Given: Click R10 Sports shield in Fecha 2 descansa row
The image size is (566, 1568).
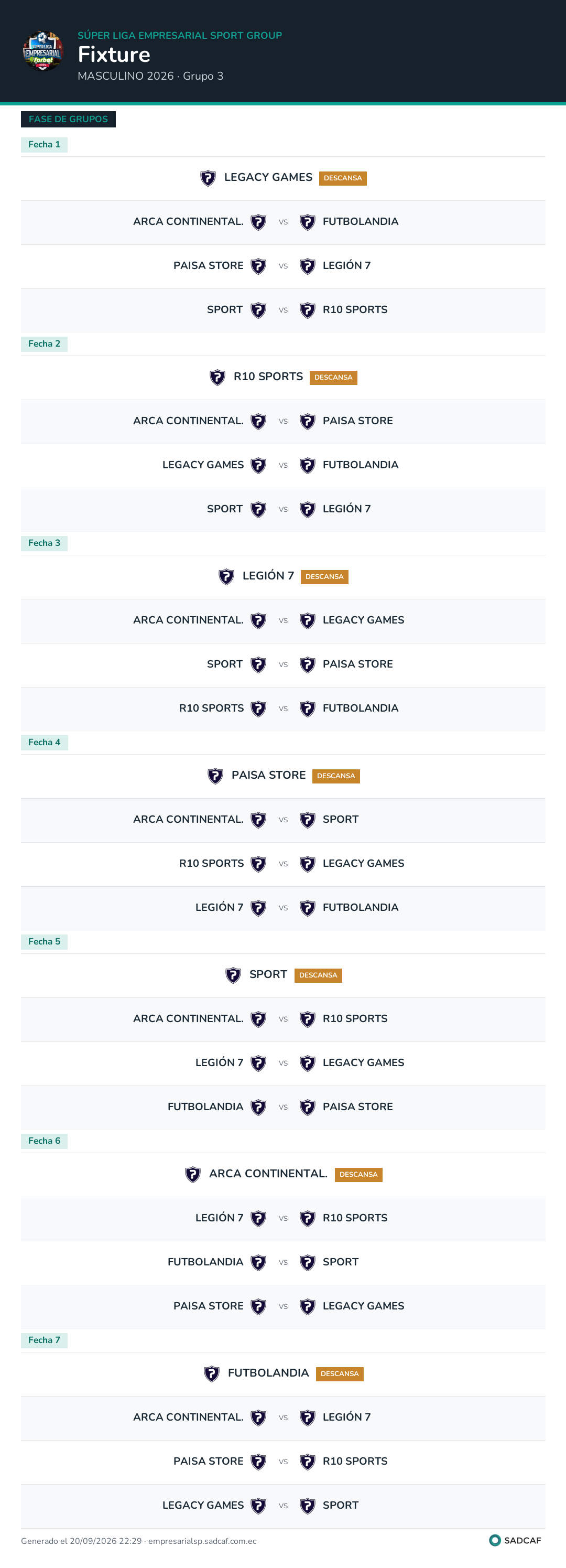Looking at the screenshot, I should [x=217, y=378].
